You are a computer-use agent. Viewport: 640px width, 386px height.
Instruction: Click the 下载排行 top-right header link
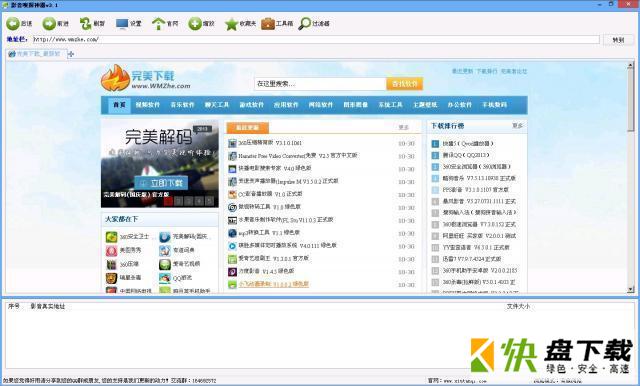click(x=487, y=71)
